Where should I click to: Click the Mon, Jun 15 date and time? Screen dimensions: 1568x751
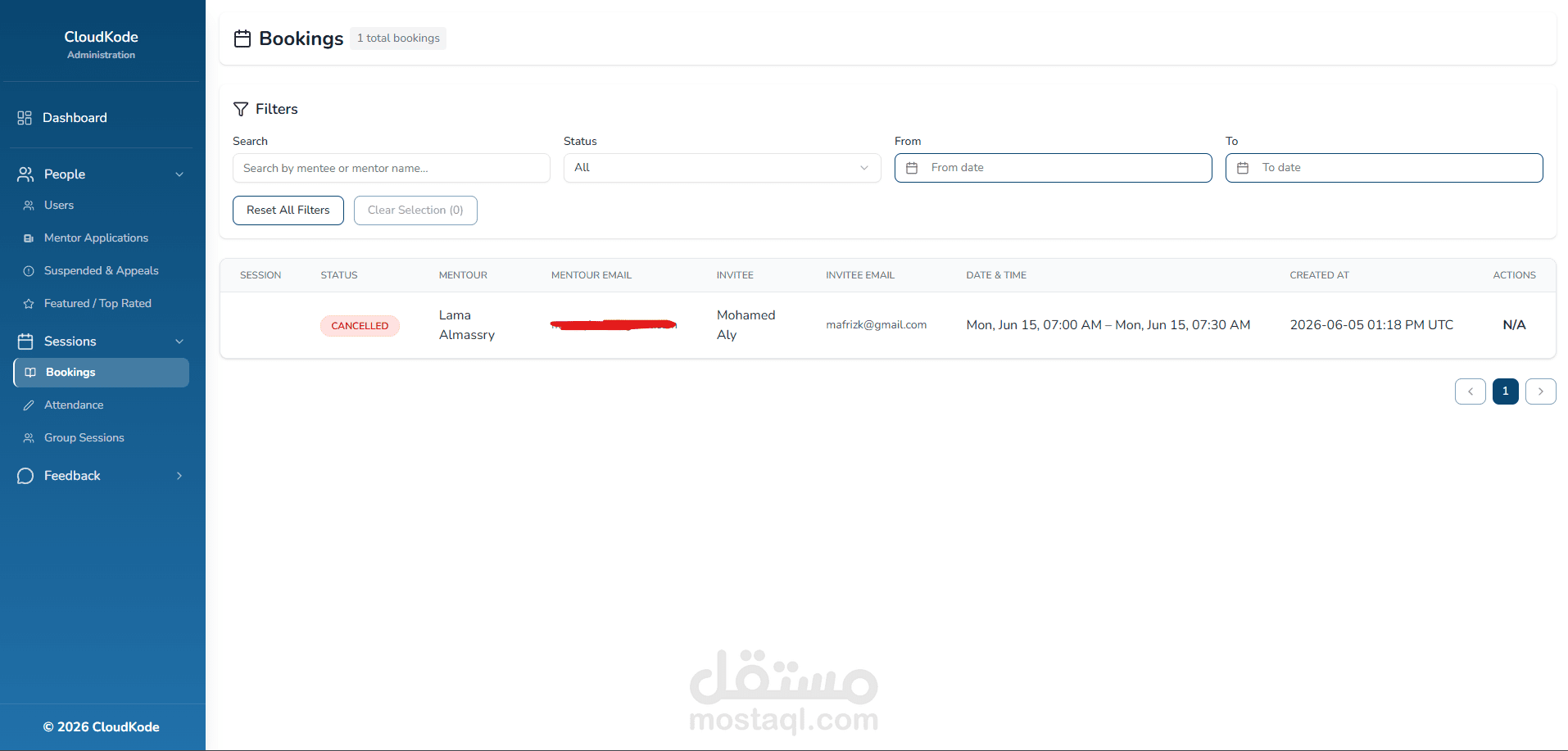point(1108,325)
